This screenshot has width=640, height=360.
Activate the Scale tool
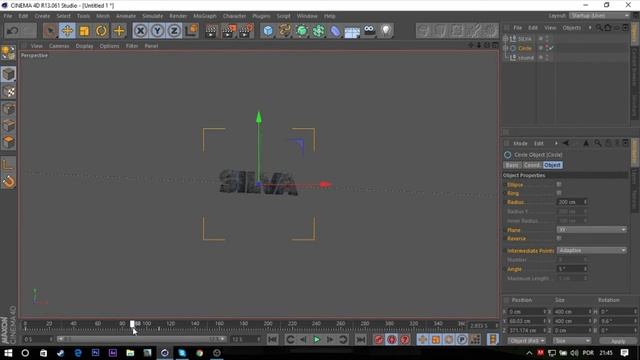click(84, 31)
